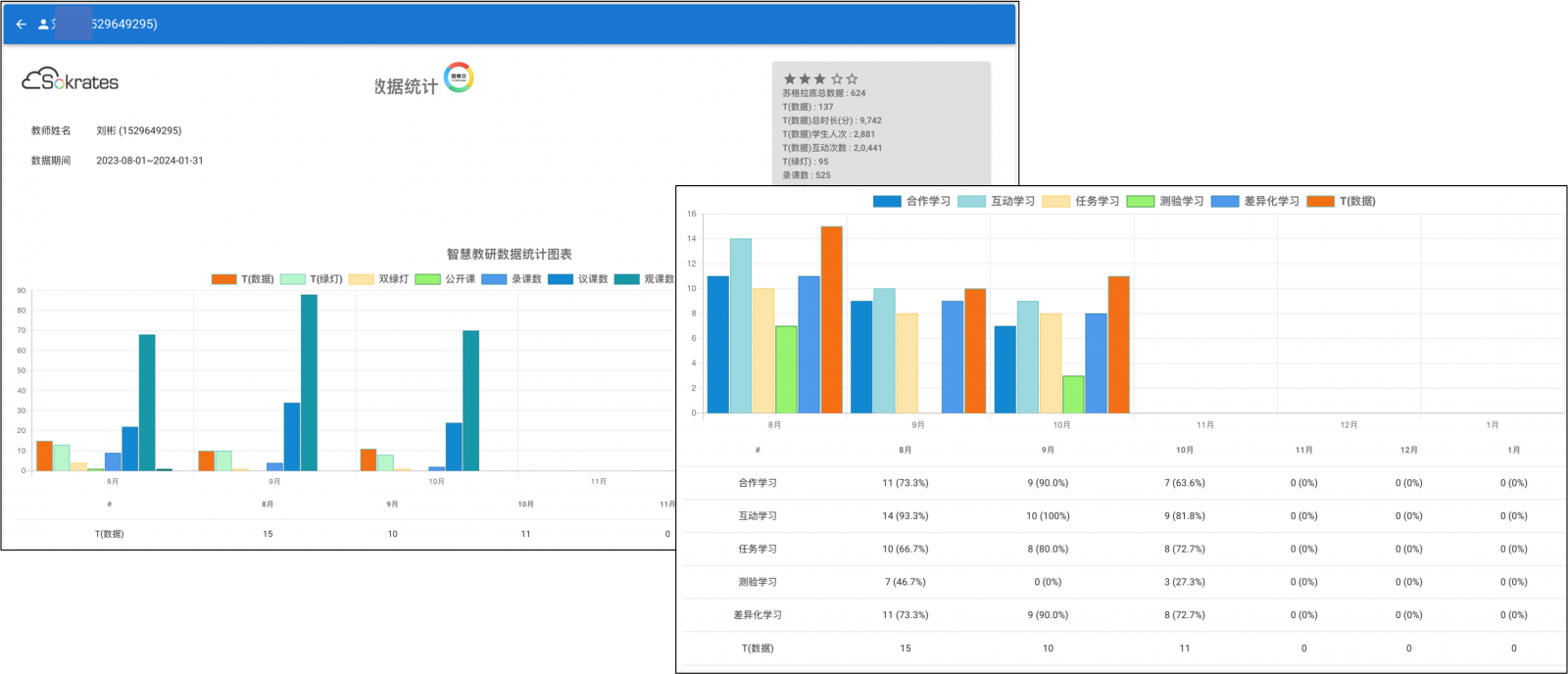Click the Sokrates cloud logo
This screenshot has width=1568, height=674.
click(70, 80)
